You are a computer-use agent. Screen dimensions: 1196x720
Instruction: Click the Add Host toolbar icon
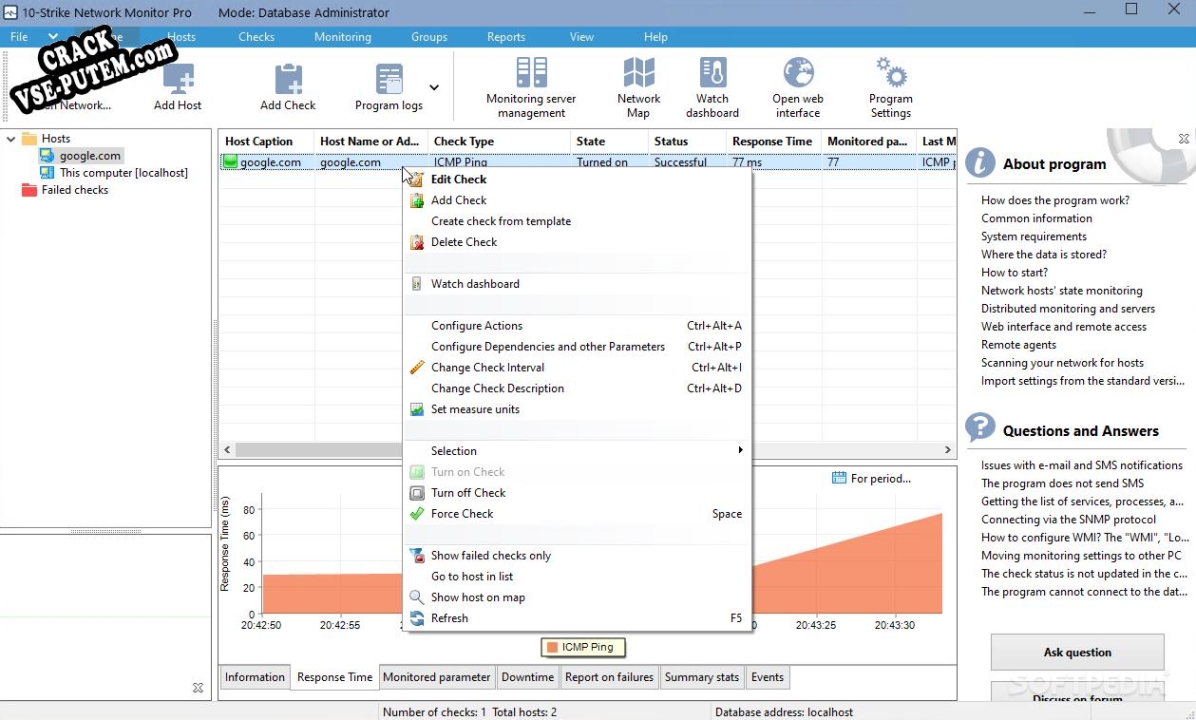(x=178, y=79)
